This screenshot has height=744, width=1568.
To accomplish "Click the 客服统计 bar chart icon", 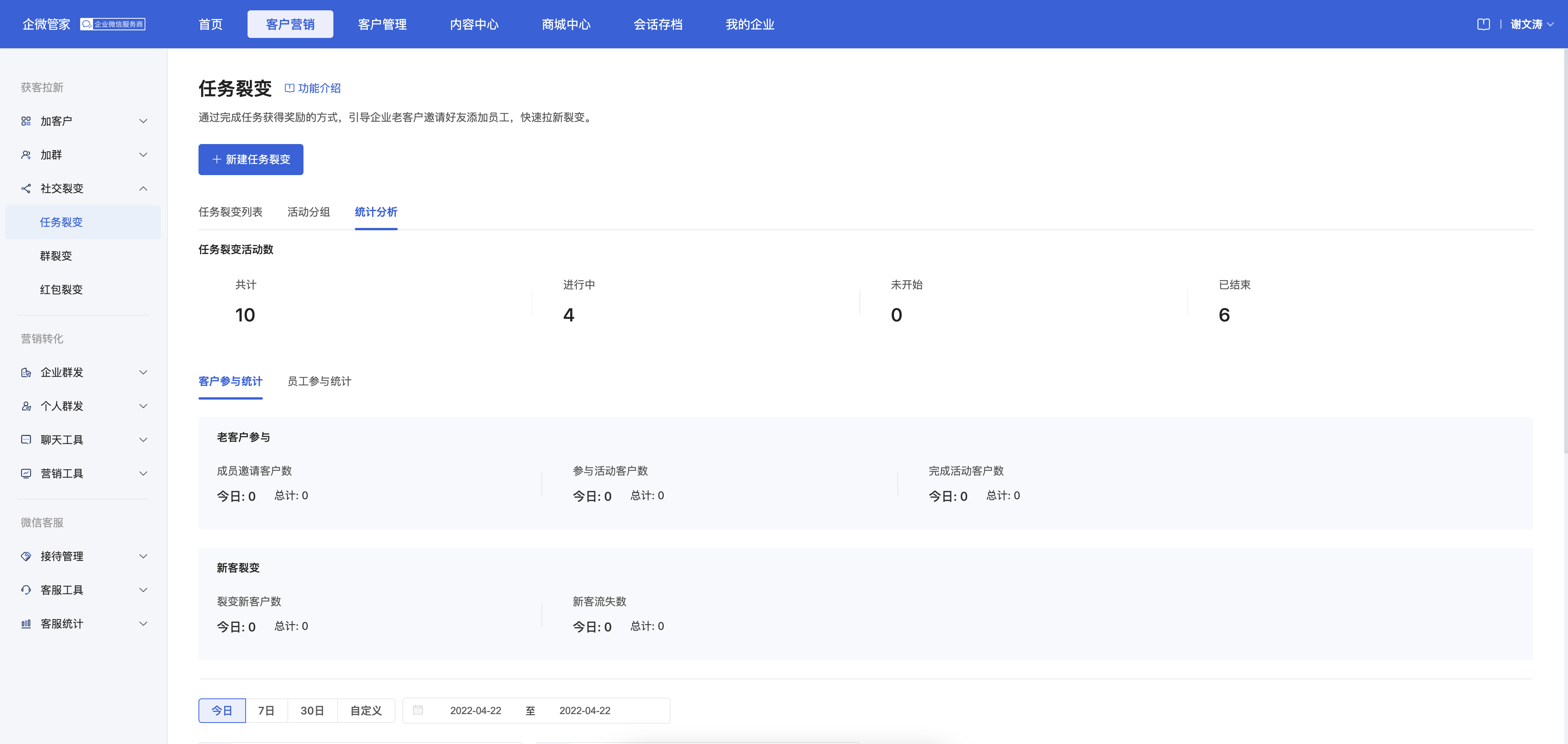I will tap(26, 624).
